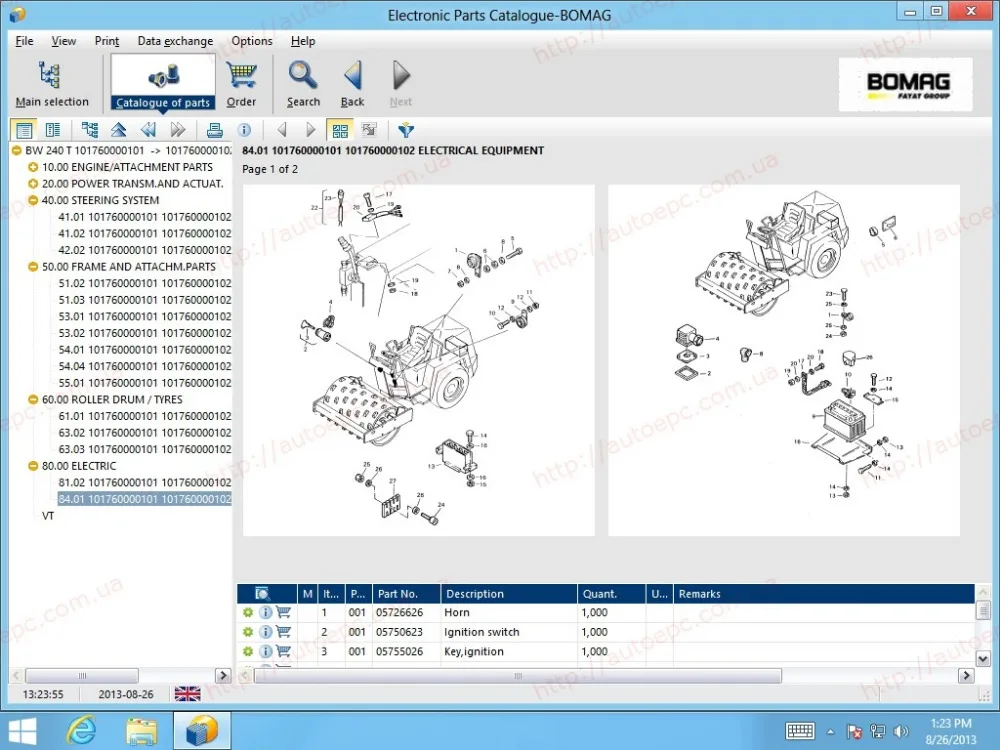Click the tree structure toolbar icon
The image size is (1000, 750).
pyautogui.click(x=89, y=130)
